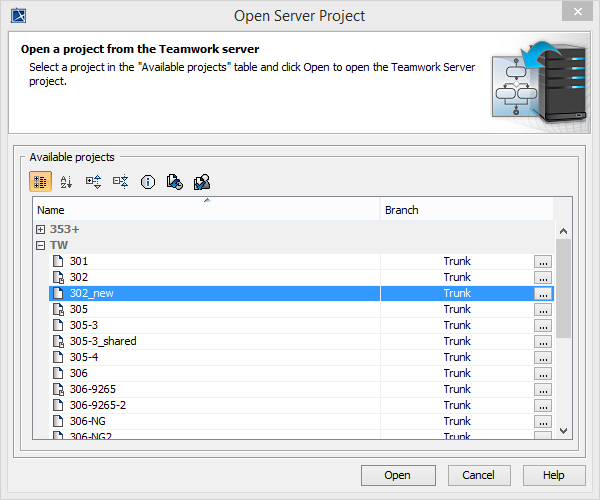This screenshot has width=600, height=500.
Task: Click the Open button
Action: pyautogui.click(x=398, y=475)
